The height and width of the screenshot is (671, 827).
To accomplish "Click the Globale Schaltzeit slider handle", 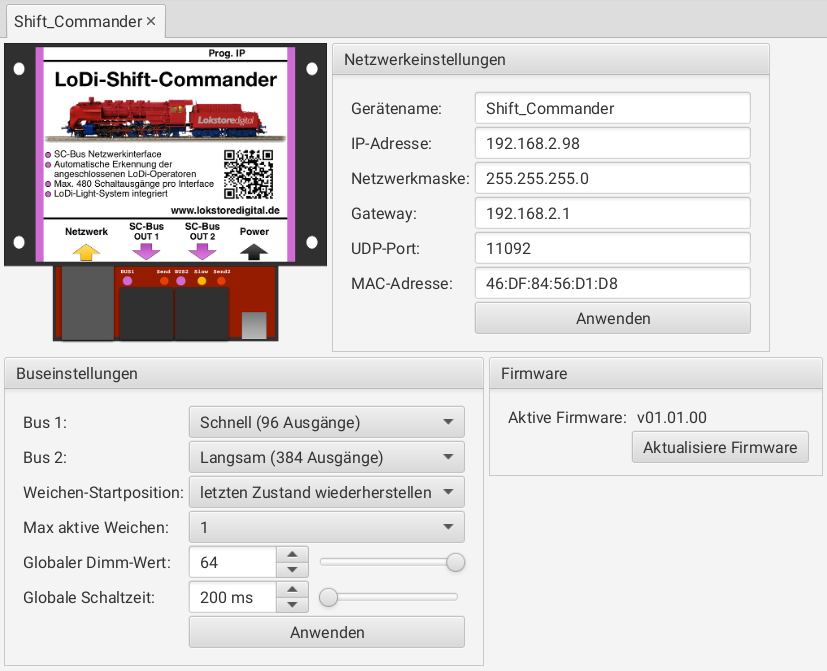I will (329, 597).
